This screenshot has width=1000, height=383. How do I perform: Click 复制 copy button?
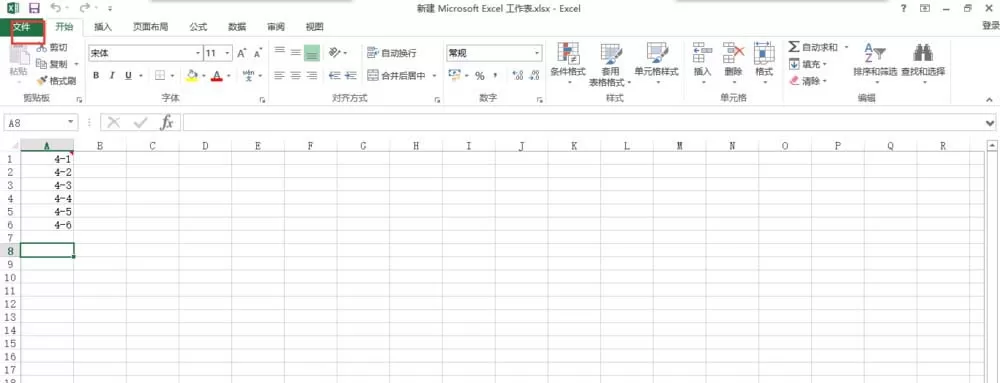(x=53, y=64)
